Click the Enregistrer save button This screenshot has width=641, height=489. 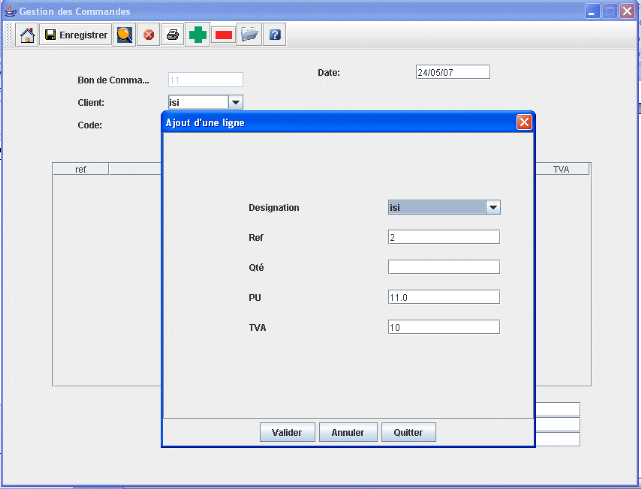tap(76, 35)
